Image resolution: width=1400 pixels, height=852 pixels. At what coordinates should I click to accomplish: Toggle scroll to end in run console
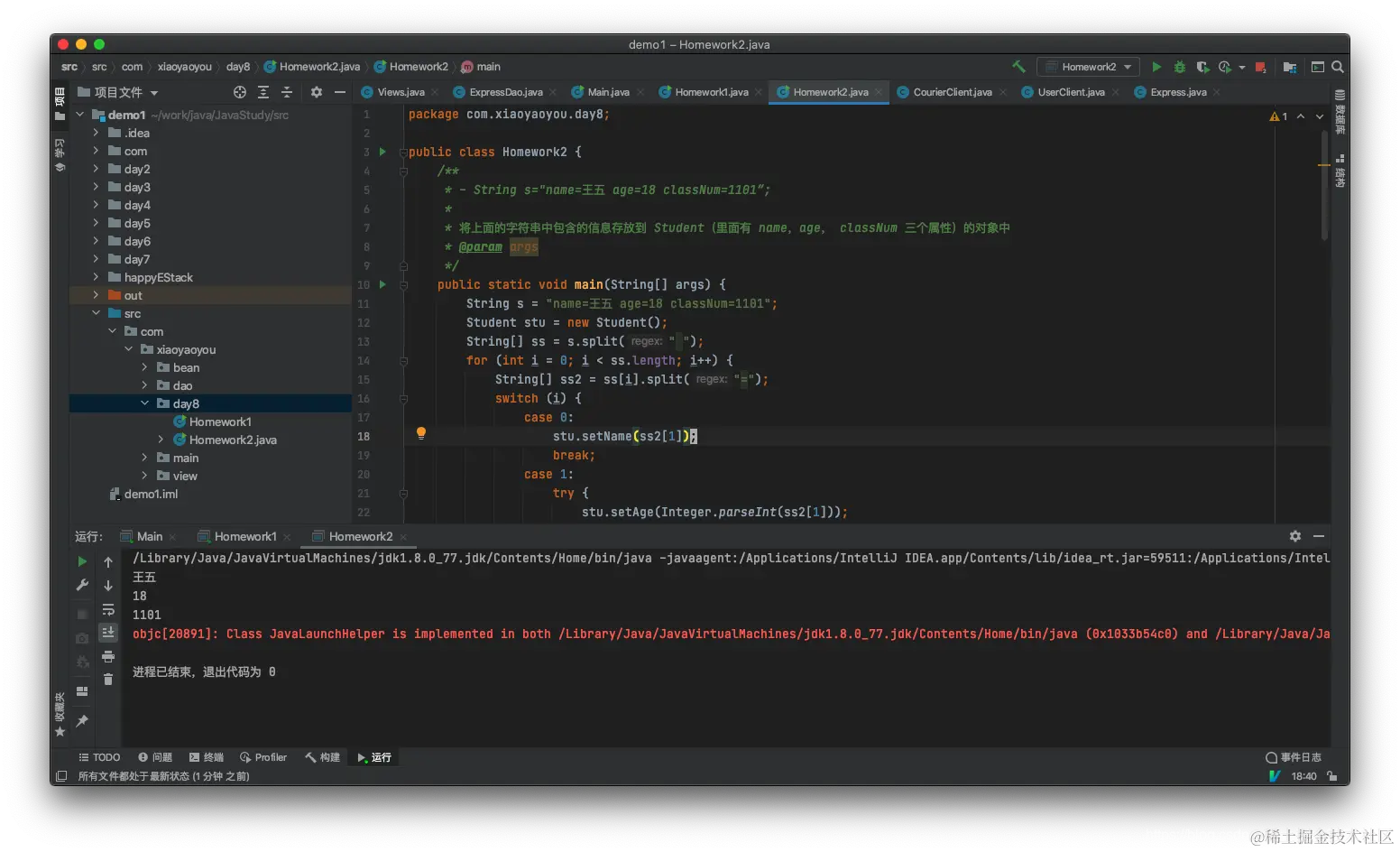108,633
